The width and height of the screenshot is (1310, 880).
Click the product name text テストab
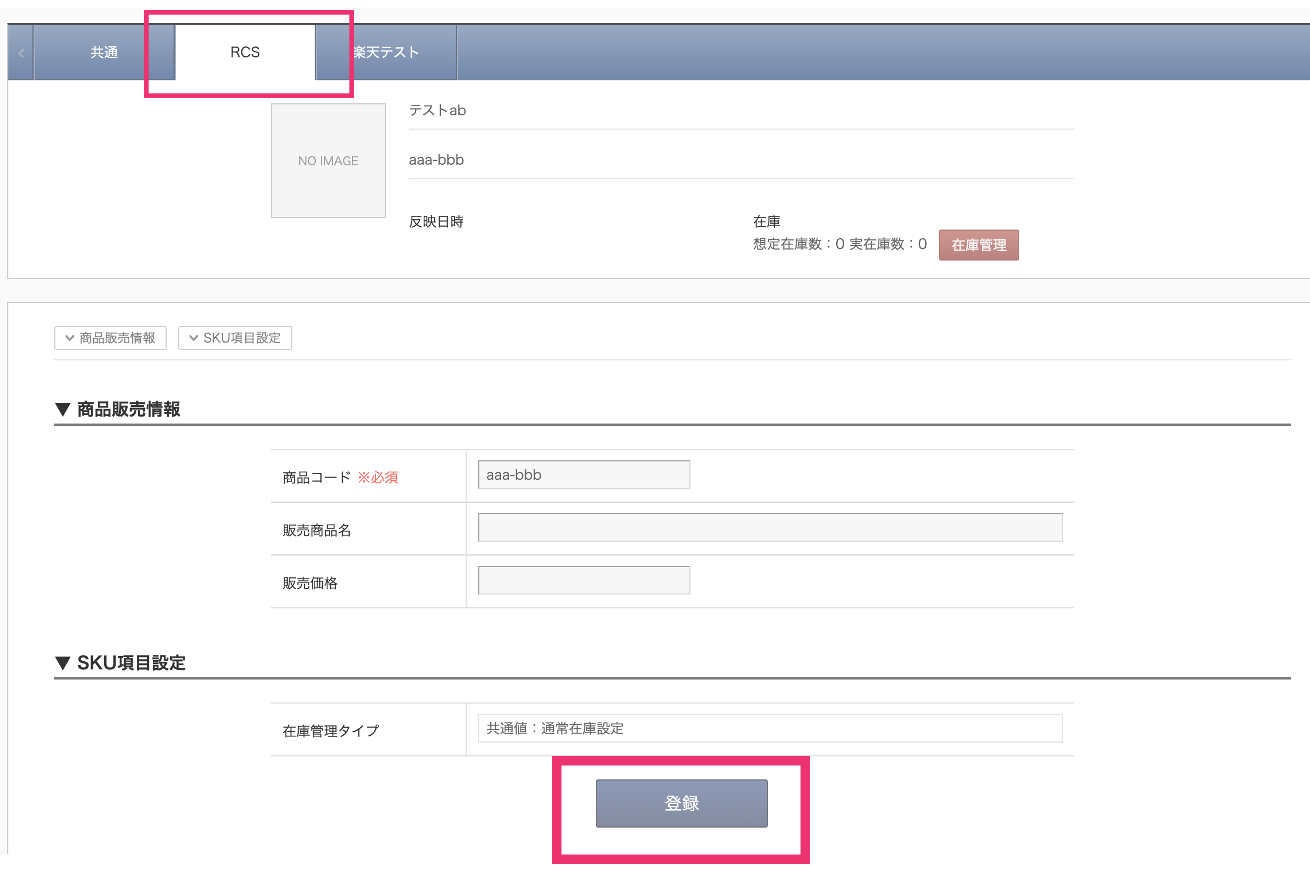437,110
